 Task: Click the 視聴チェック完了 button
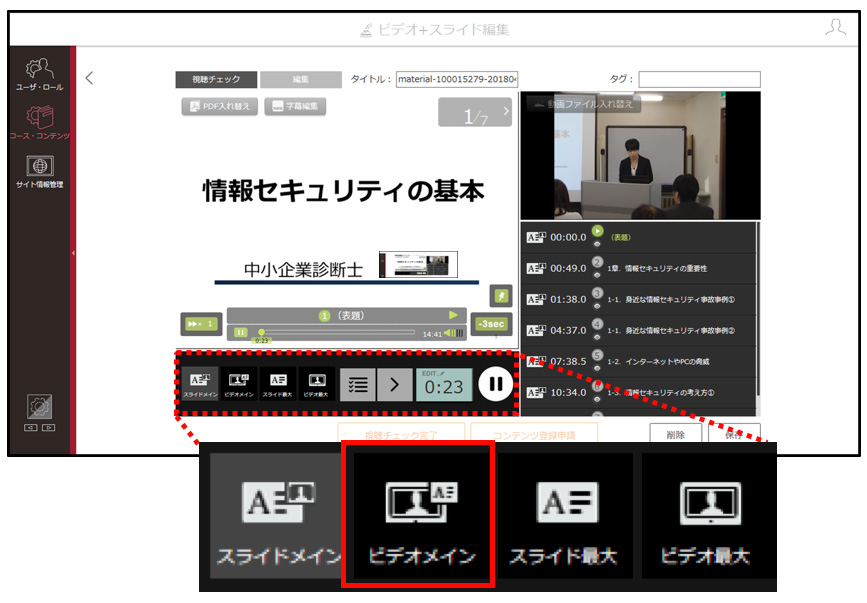point(401,435)
